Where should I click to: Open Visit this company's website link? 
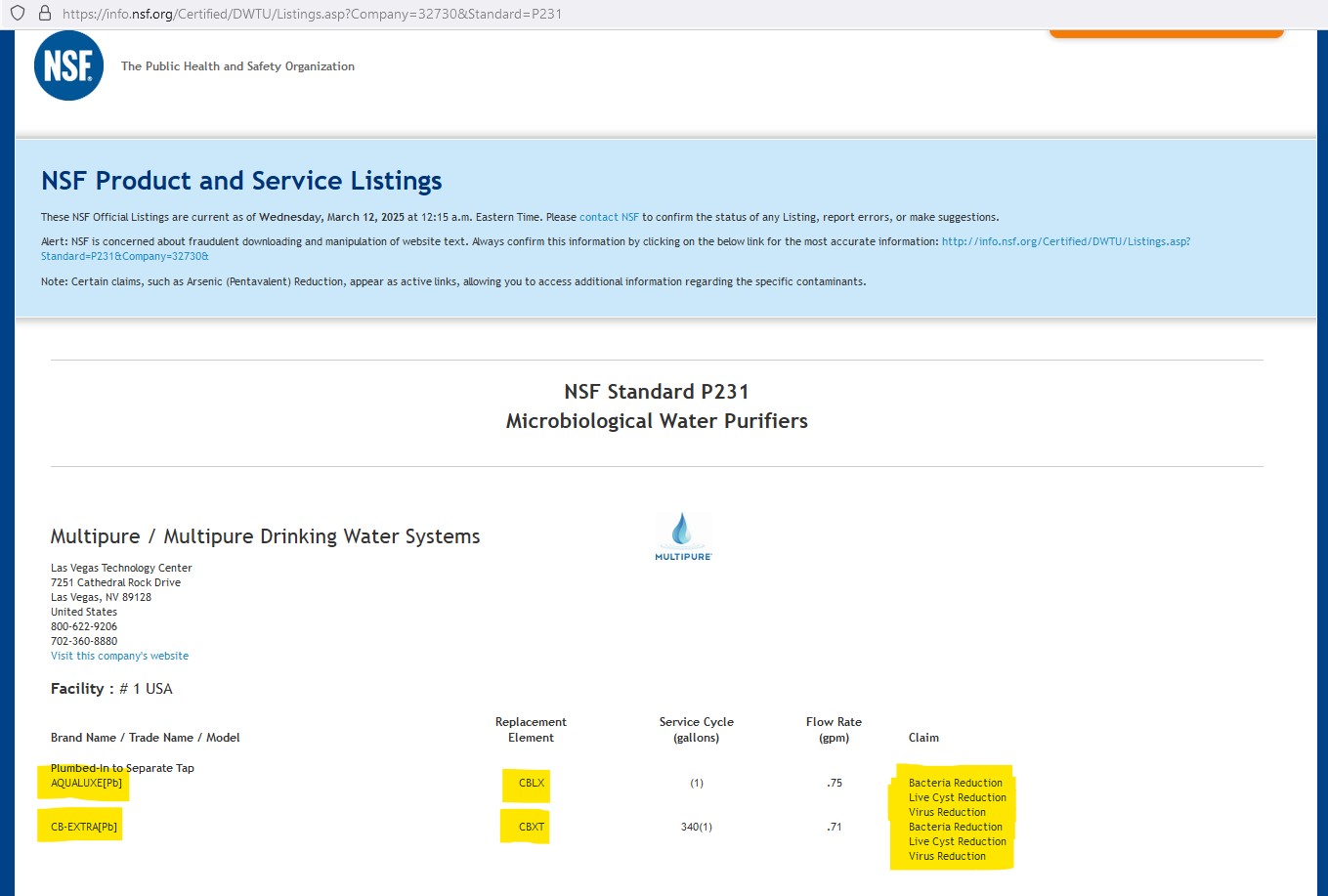(x=119, y=656)
